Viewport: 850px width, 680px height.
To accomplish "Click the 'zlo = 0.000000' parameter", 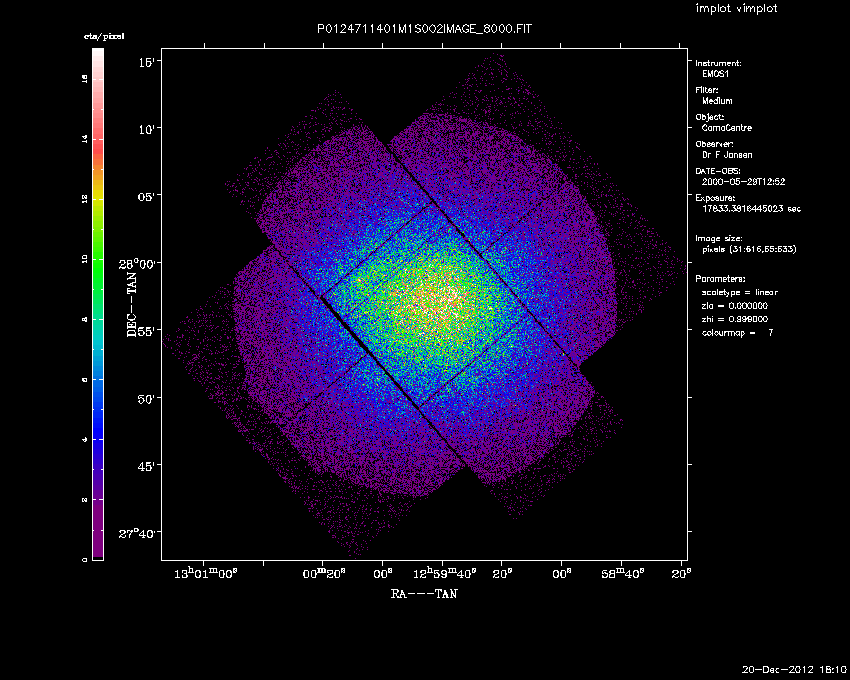I will coord(735,306).
